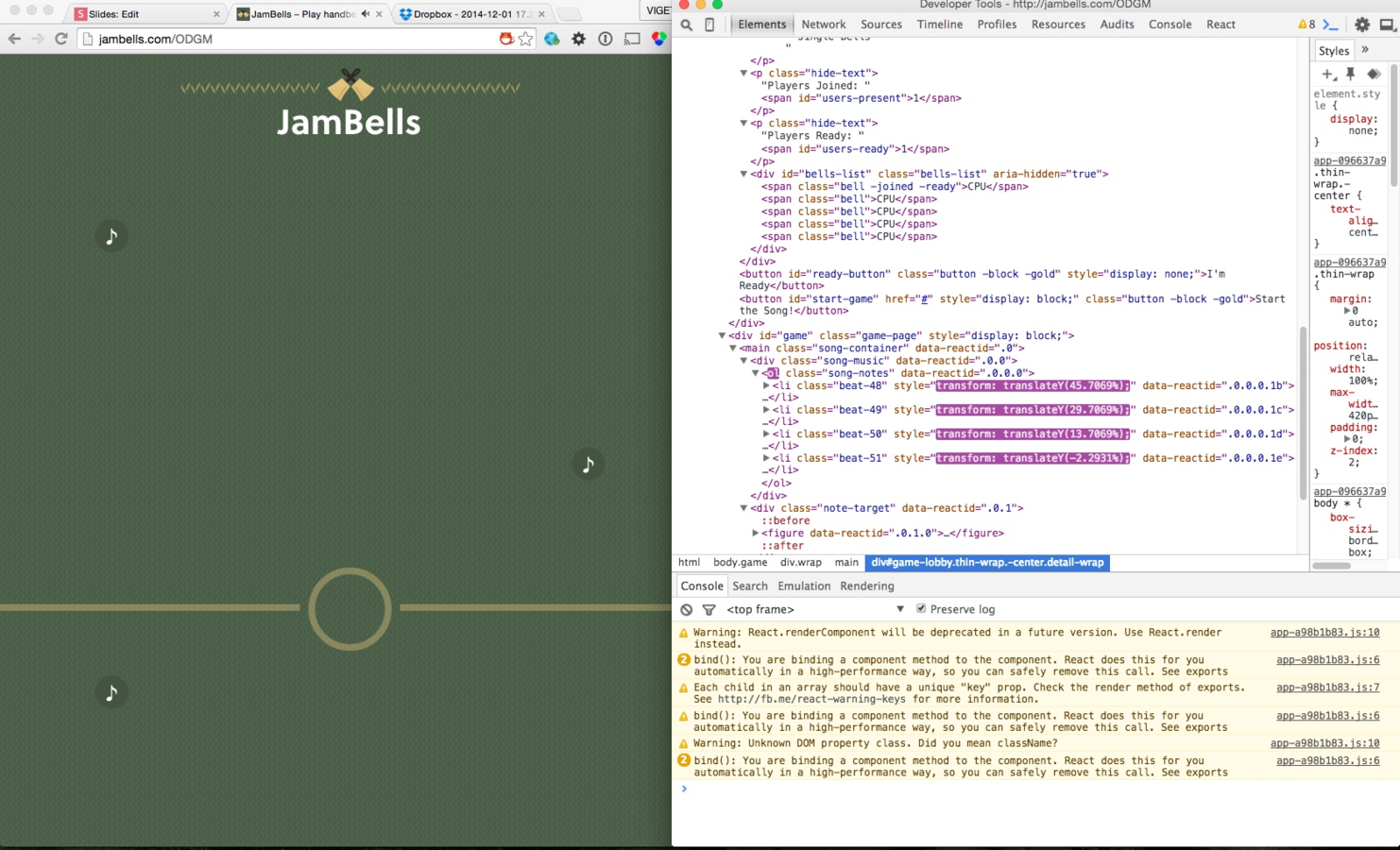Click the DevTools inspect element magnifier
The image size is (1400, 850).
687,25
